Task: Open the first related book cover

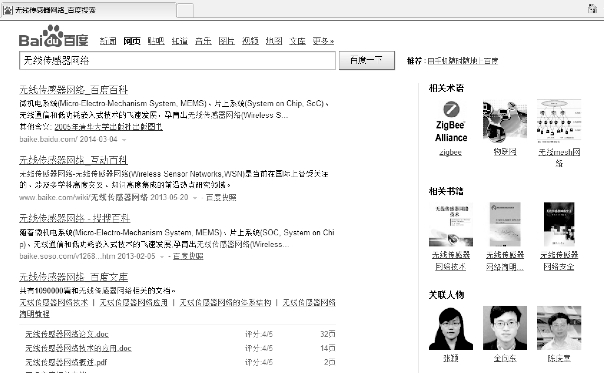Action: coord(451,224)
